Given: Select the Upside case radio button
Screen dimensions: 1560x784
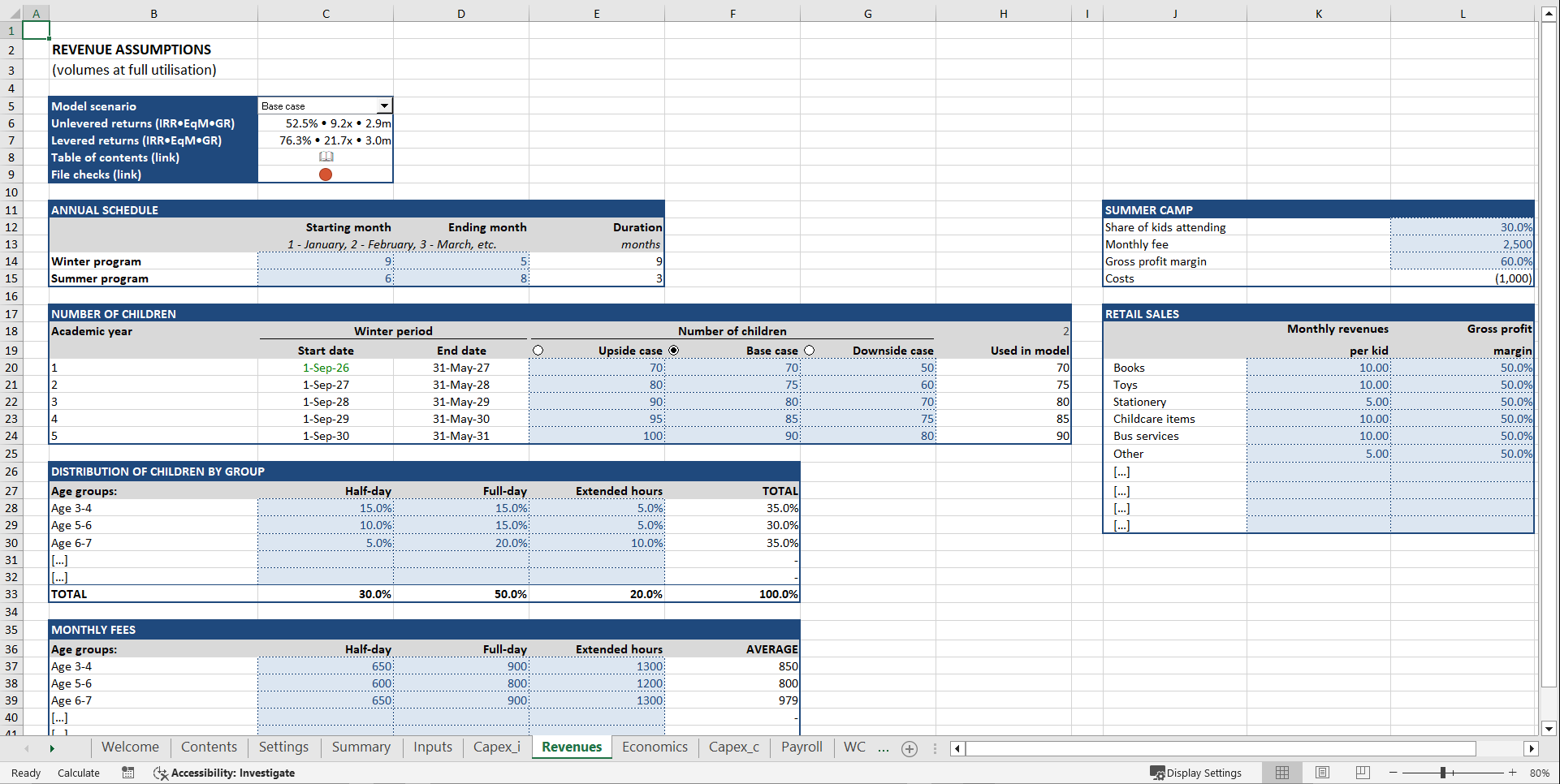Looking at the screenshot, I should point(538,350).
